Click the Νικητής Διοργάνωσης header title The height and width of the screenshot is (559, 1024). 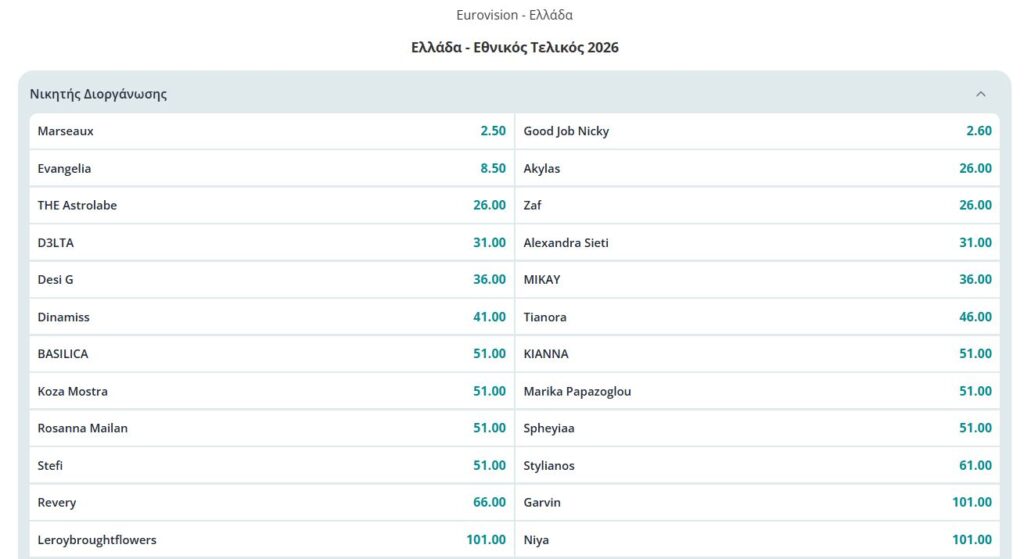point(98,94)
